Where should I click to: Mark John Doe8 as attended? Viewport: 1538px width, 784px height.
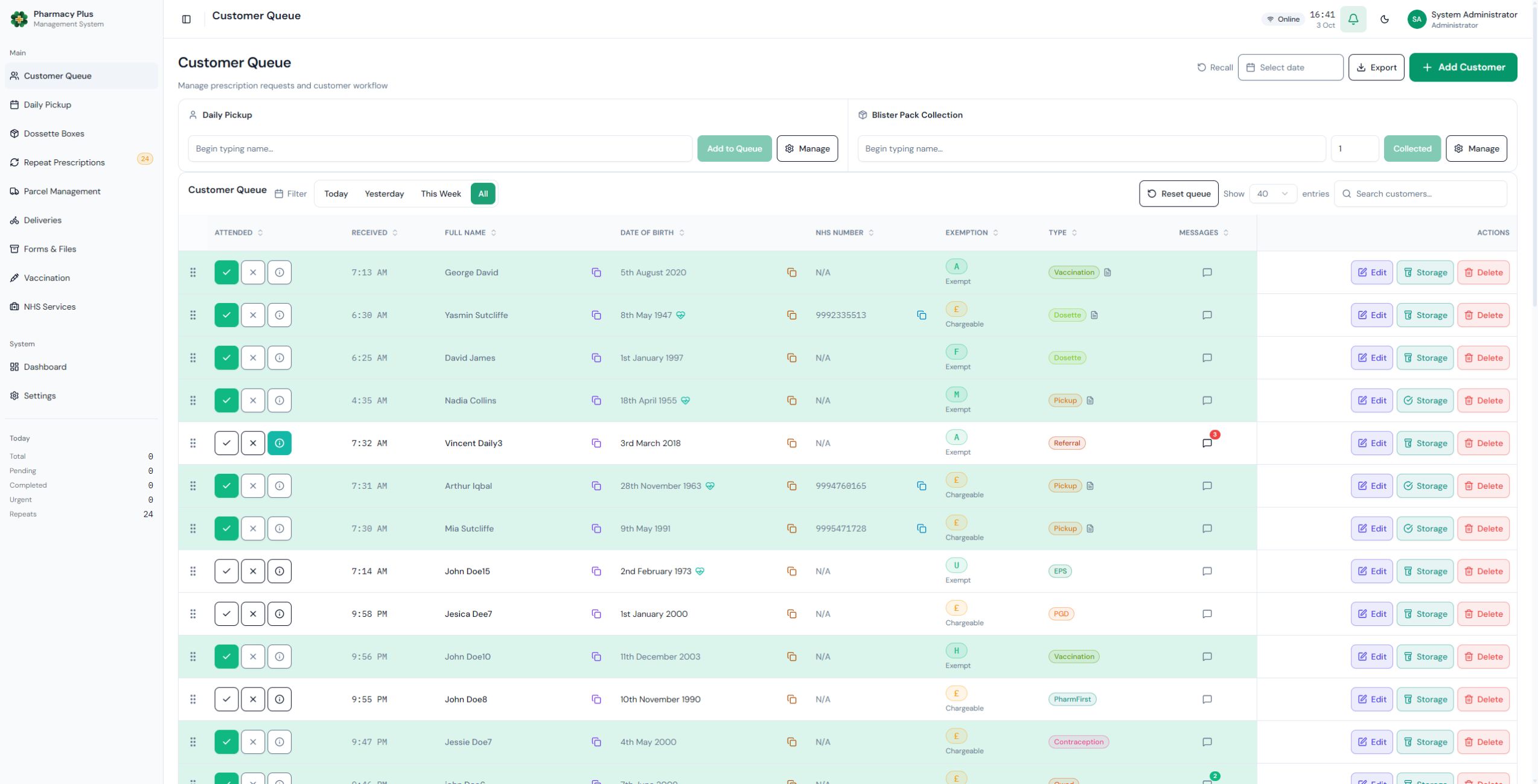point(226,700)
